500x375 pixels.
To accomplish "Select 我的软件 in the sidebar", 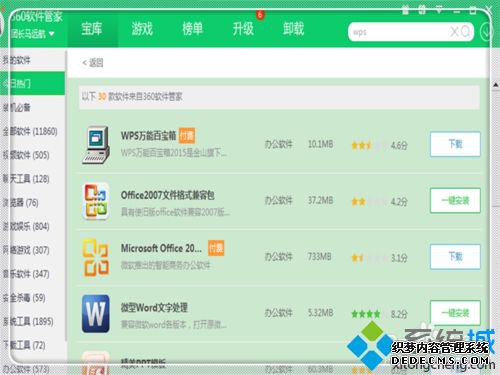I will 32,60.
